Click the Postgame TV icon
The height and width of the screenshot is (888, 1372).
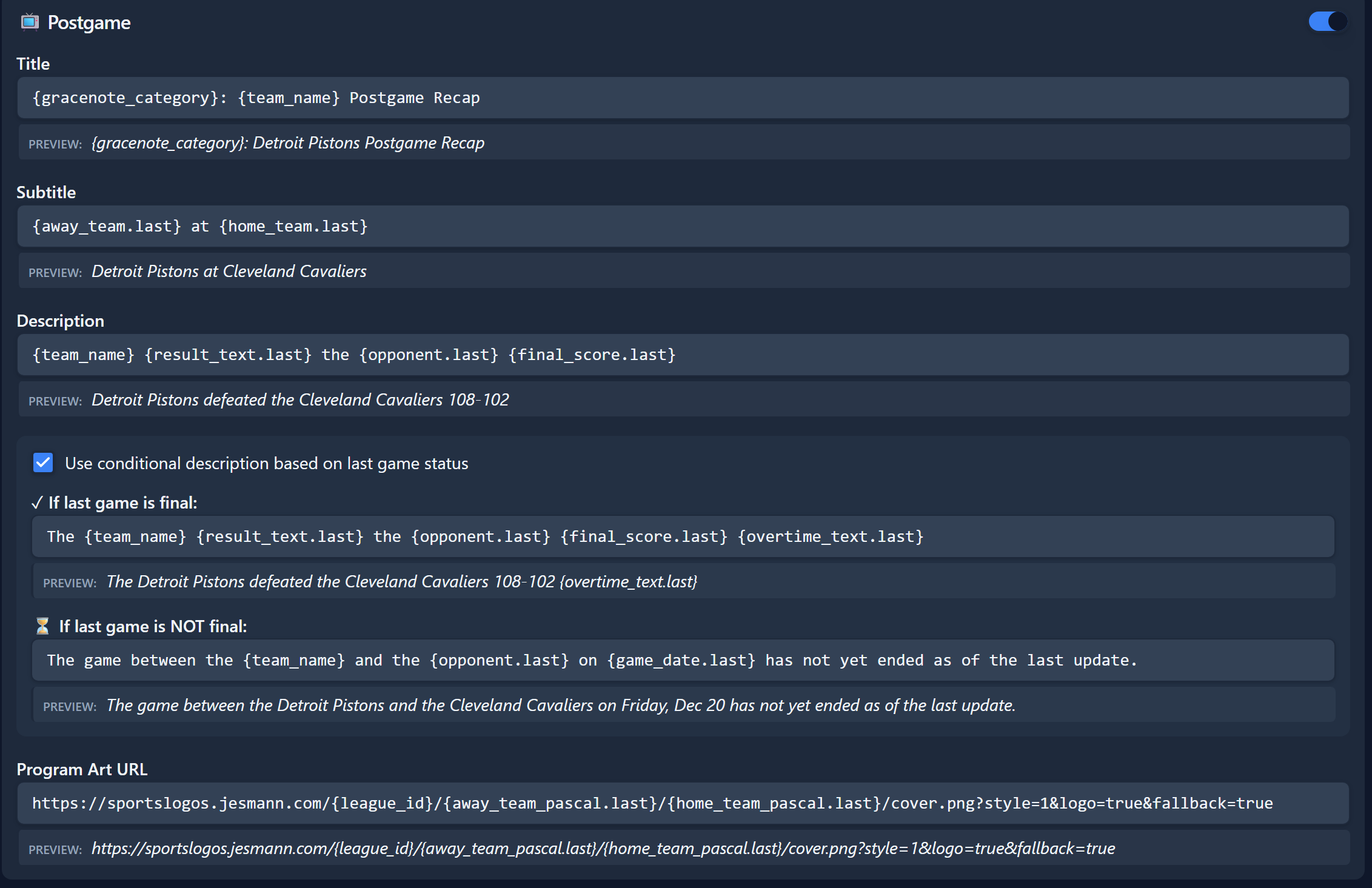pos(30,22)
